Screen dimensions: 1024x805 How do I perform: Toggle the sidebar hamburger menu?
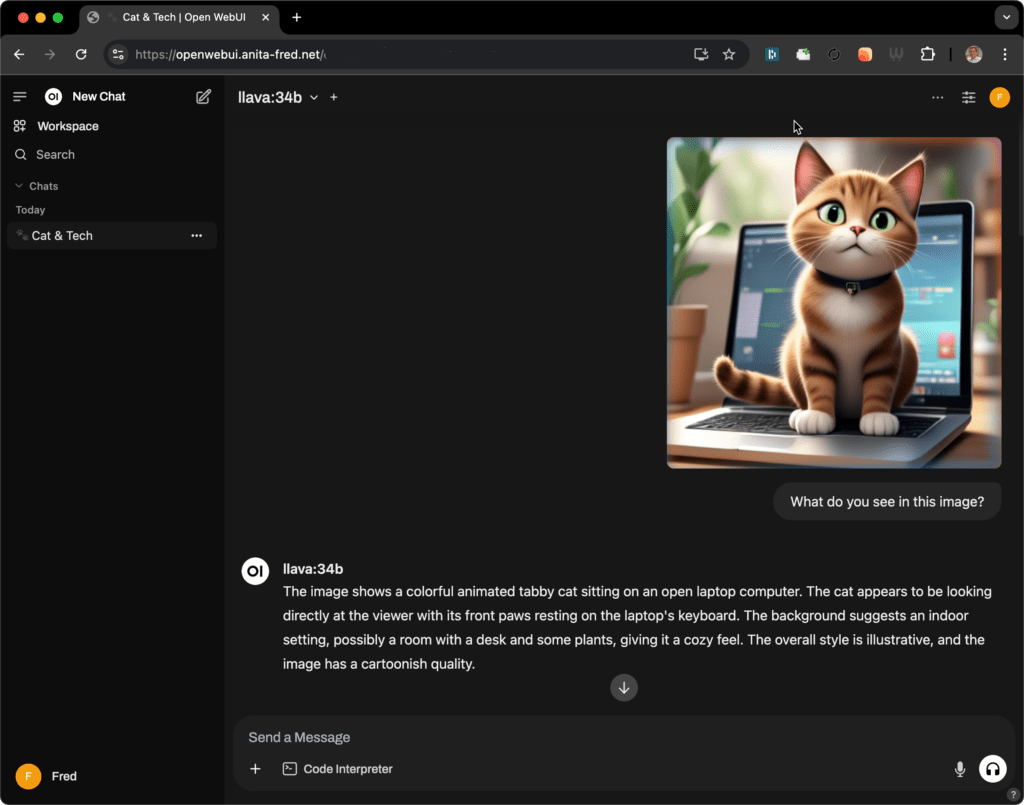point(19,97)
